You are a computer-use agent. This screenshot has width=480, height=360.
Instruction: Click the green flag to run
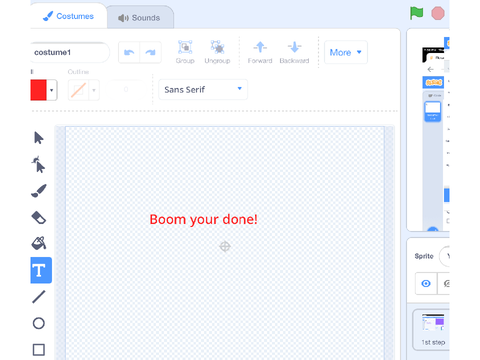tap(416, 13)
